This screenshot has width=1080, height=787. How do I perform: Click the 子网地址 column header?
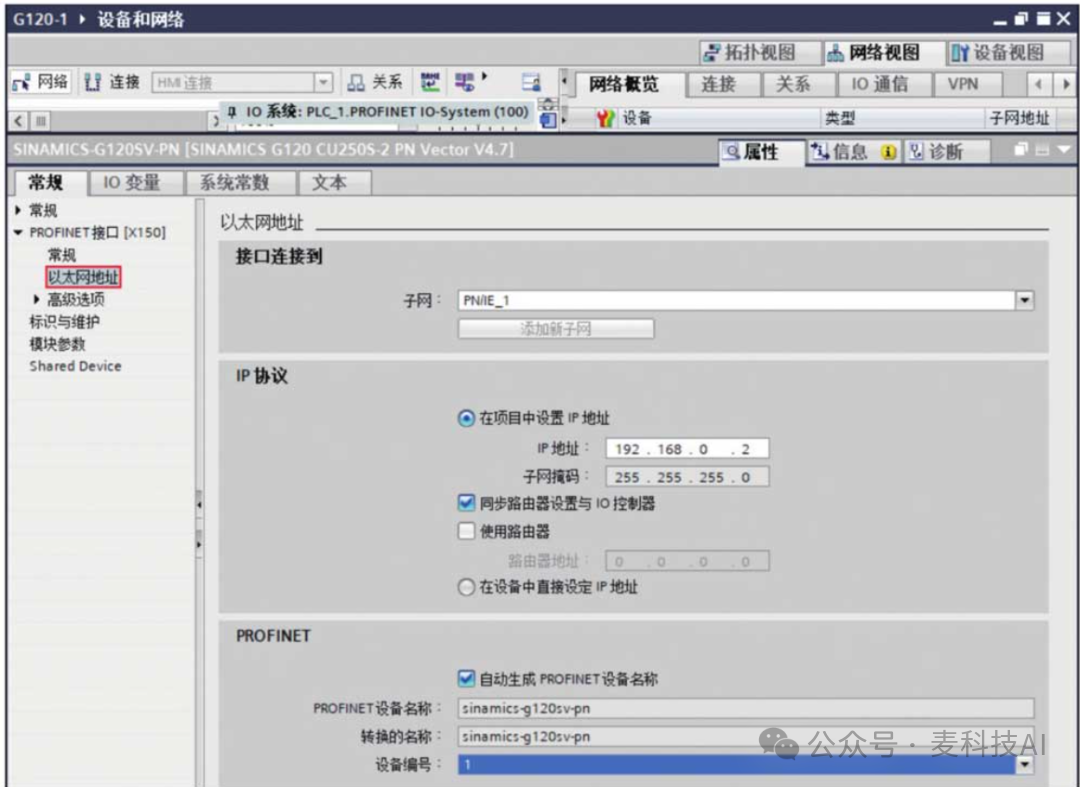[x=1019, y=118]
